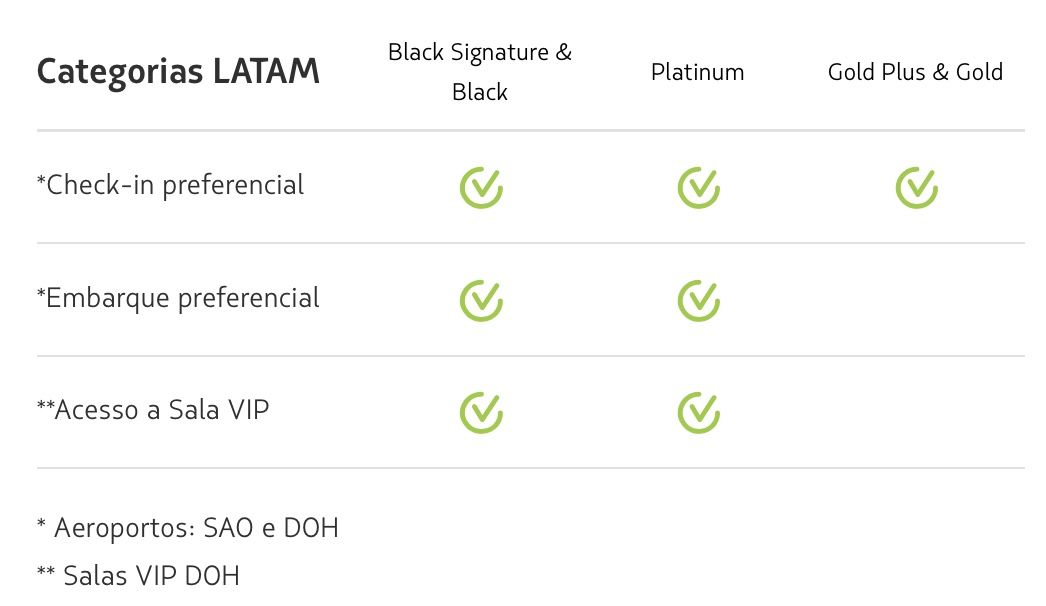
Task: Select the Gold Plus & Gold column header
Action: pos(915,72)
